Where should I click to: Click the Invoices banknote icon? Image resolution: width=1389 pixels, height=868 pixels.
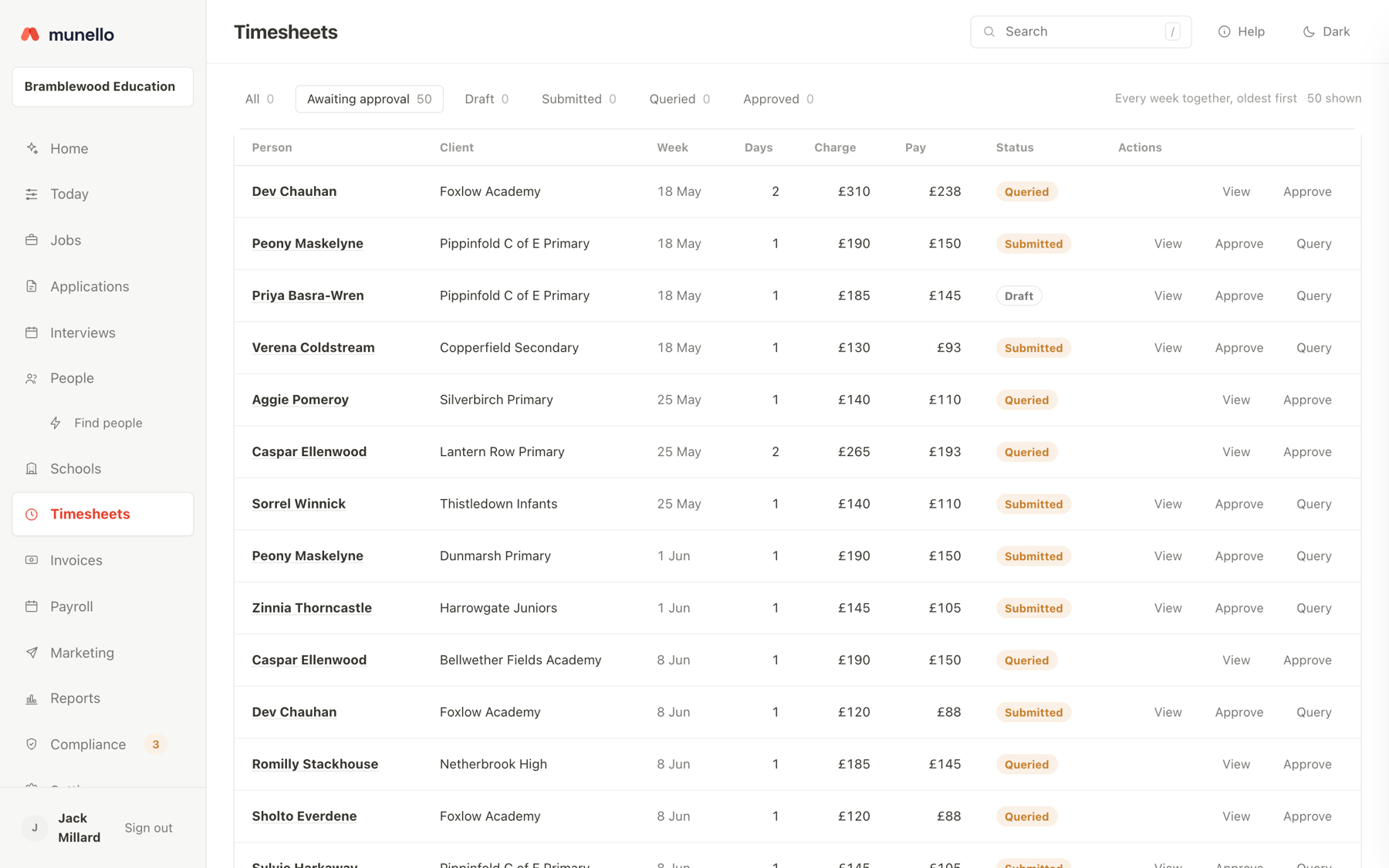[32, 560]
